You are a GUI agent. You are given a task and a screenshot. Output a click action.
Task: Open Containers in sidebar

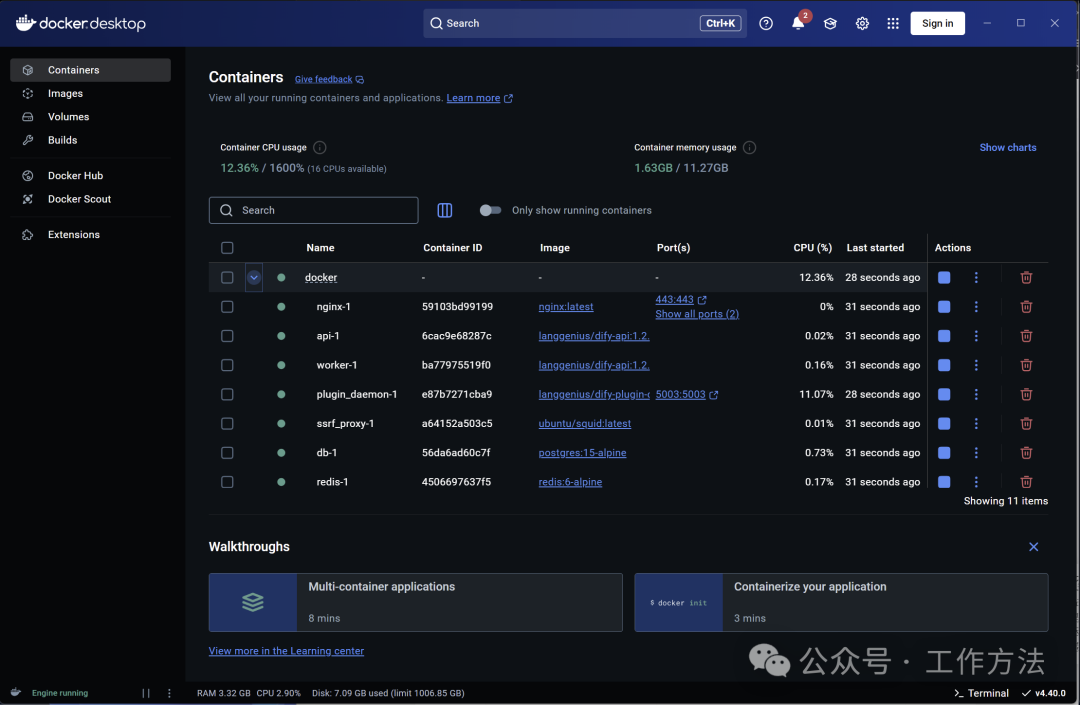tap(90, 70)
